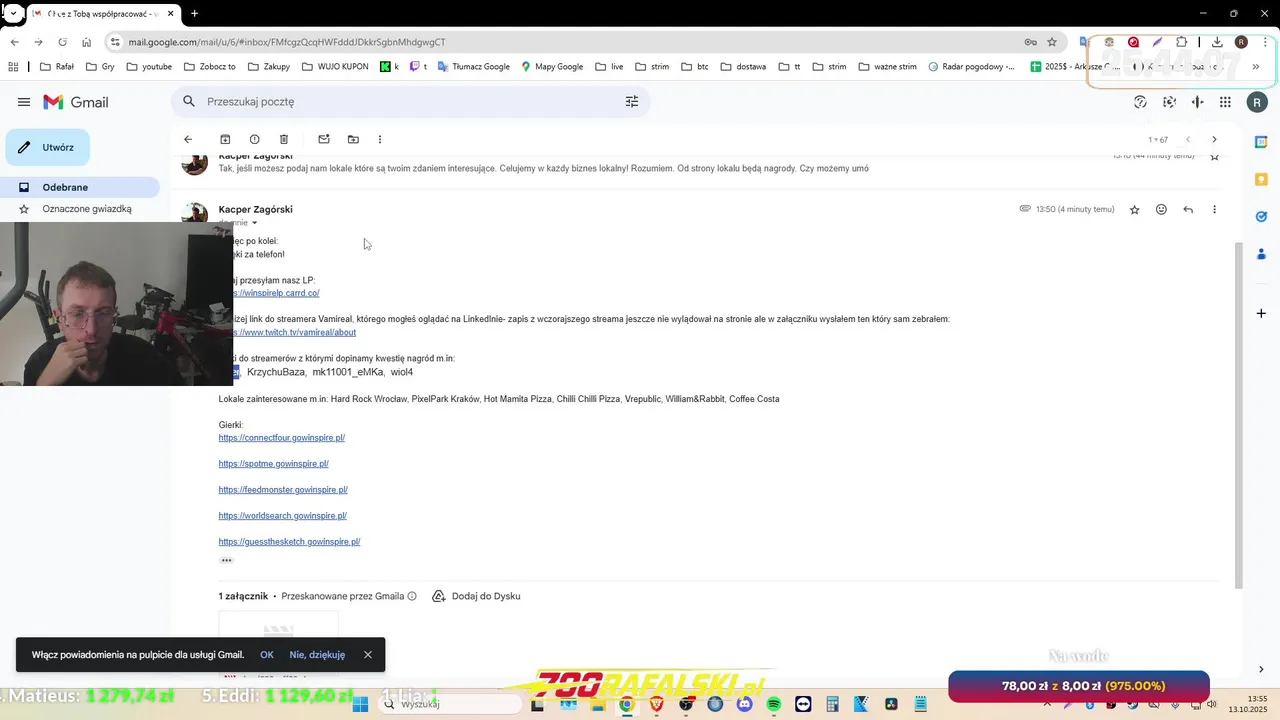
Task: Reload the browser page
Action: click(x=62, y=42)
